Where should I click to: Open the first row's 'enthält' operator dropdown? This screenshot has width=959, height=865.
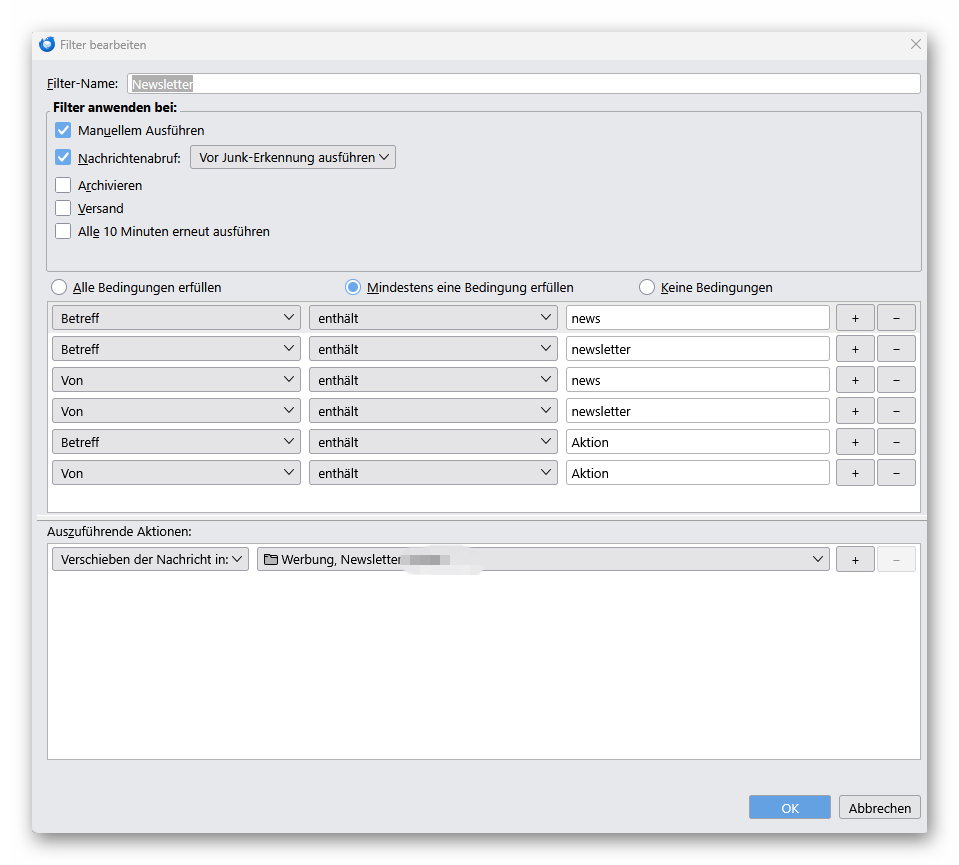(x=432, y=318)
